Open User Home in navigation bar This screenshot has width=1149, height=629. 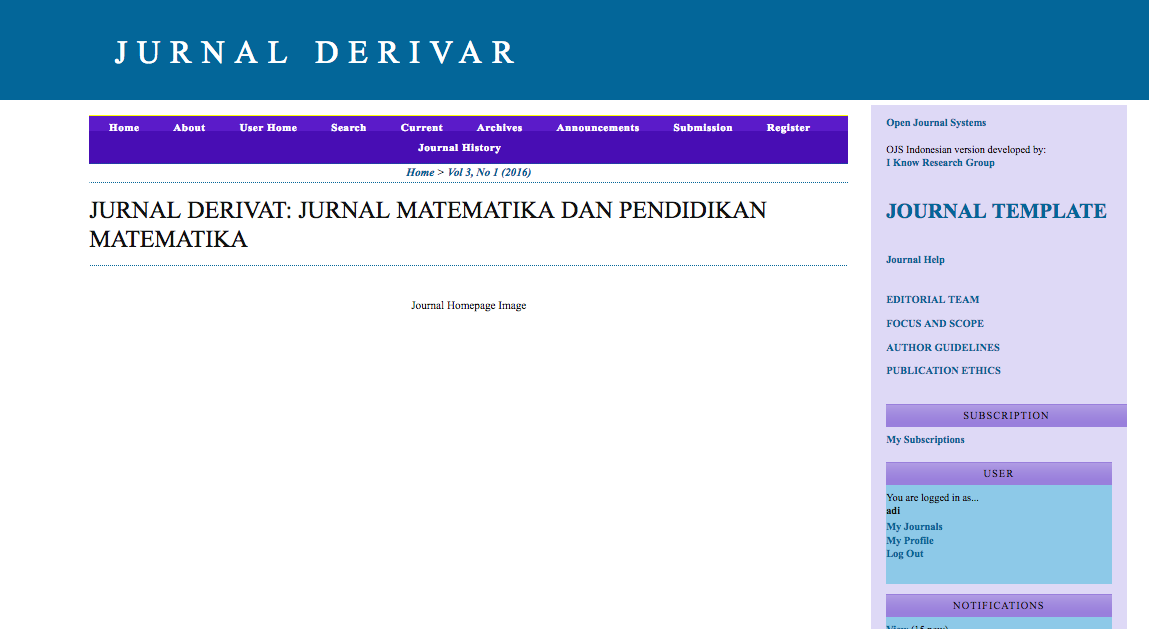coord(268,128)
